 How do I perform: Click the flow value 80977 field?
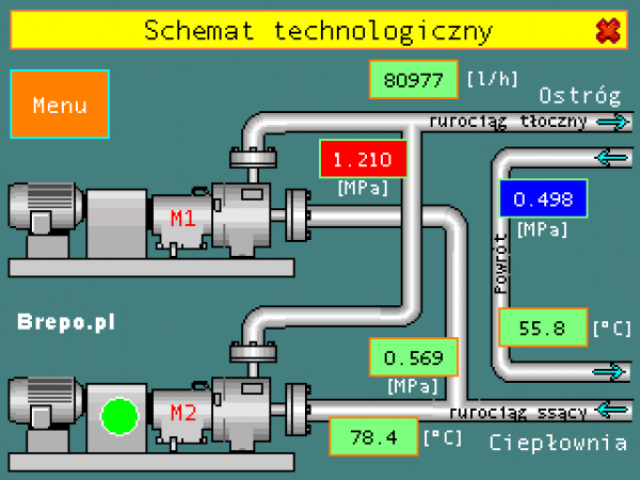(413, 80)
